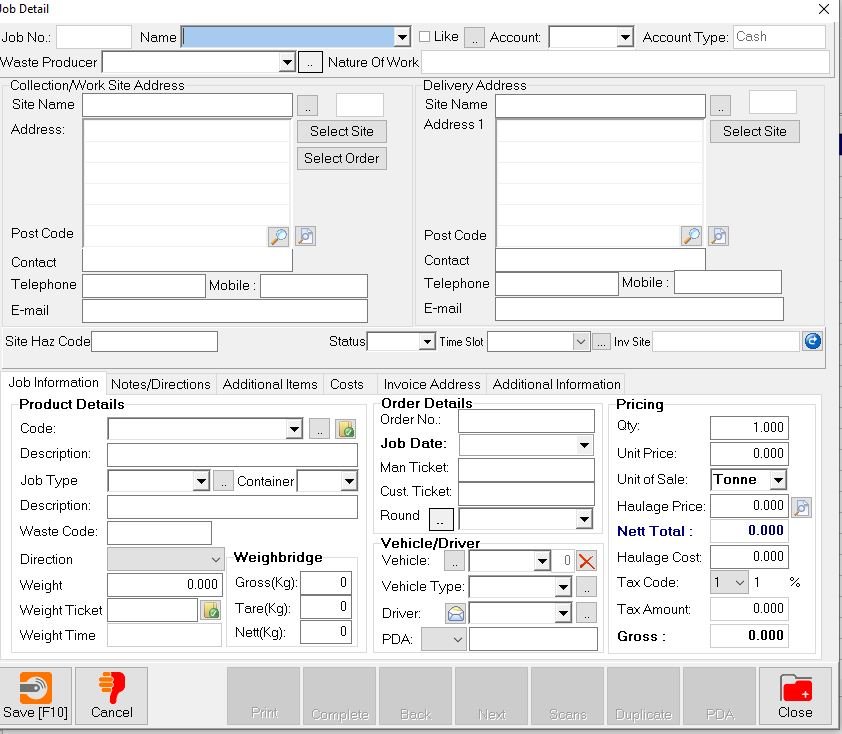This screenshot has width=842, height=734.
Task: Open the Container dropdown
Action: click(x=349, y=481)
